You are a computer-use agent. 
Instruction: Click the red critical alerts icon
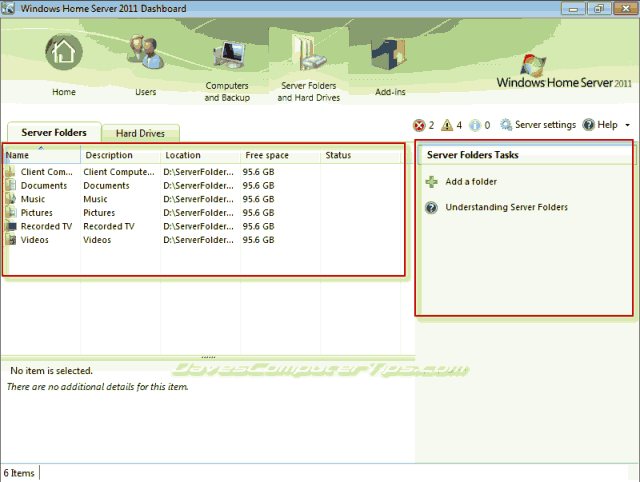419,125
